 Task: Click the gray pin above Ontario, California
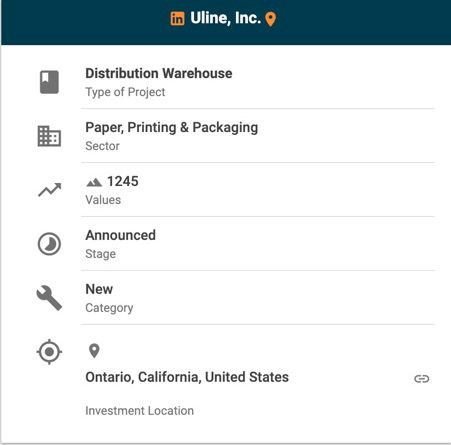point(94,351)
